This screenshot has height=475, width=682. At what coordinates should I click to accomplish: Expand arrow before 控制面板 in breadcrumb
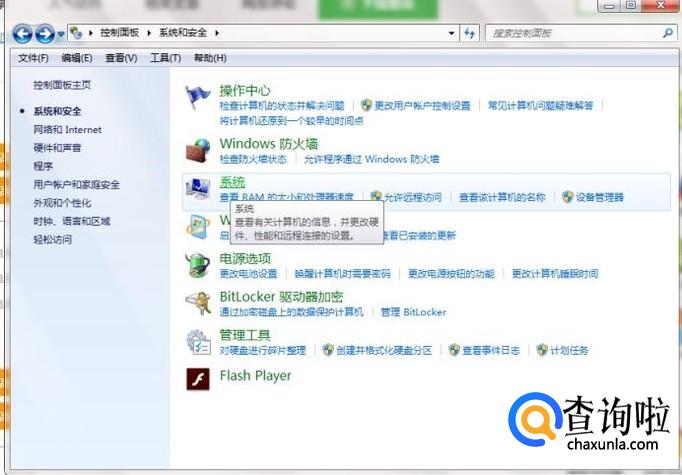(x=91, y=33)
